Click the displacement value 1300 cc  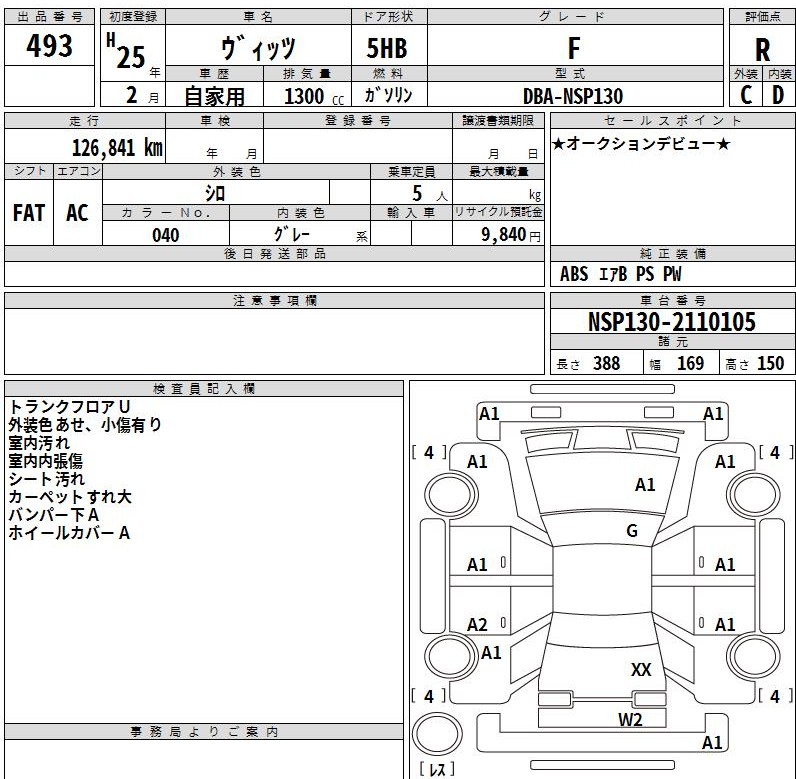(x=314, y=96)
